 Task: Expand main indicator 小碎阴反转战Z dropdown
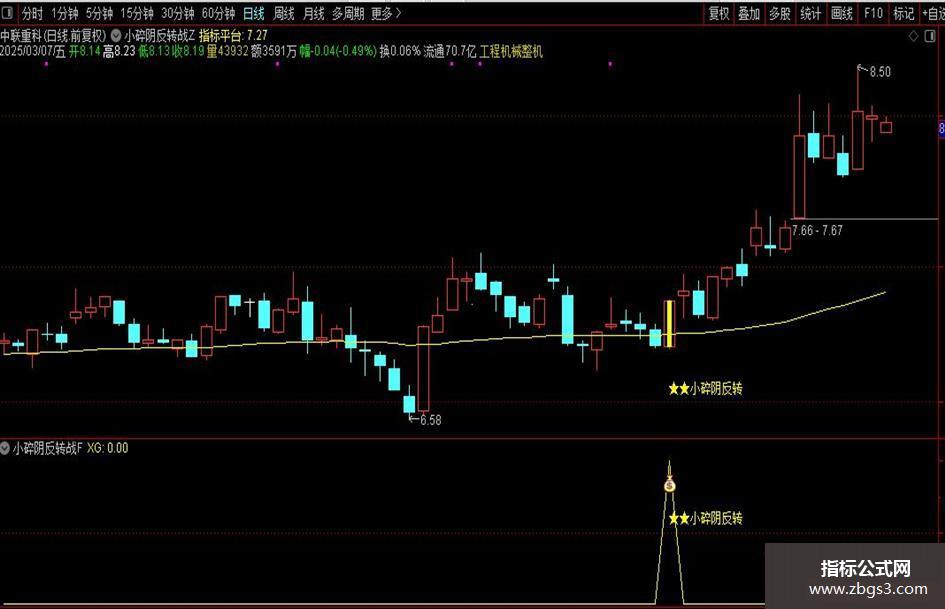pyautogui.click(x=116, y=36)
